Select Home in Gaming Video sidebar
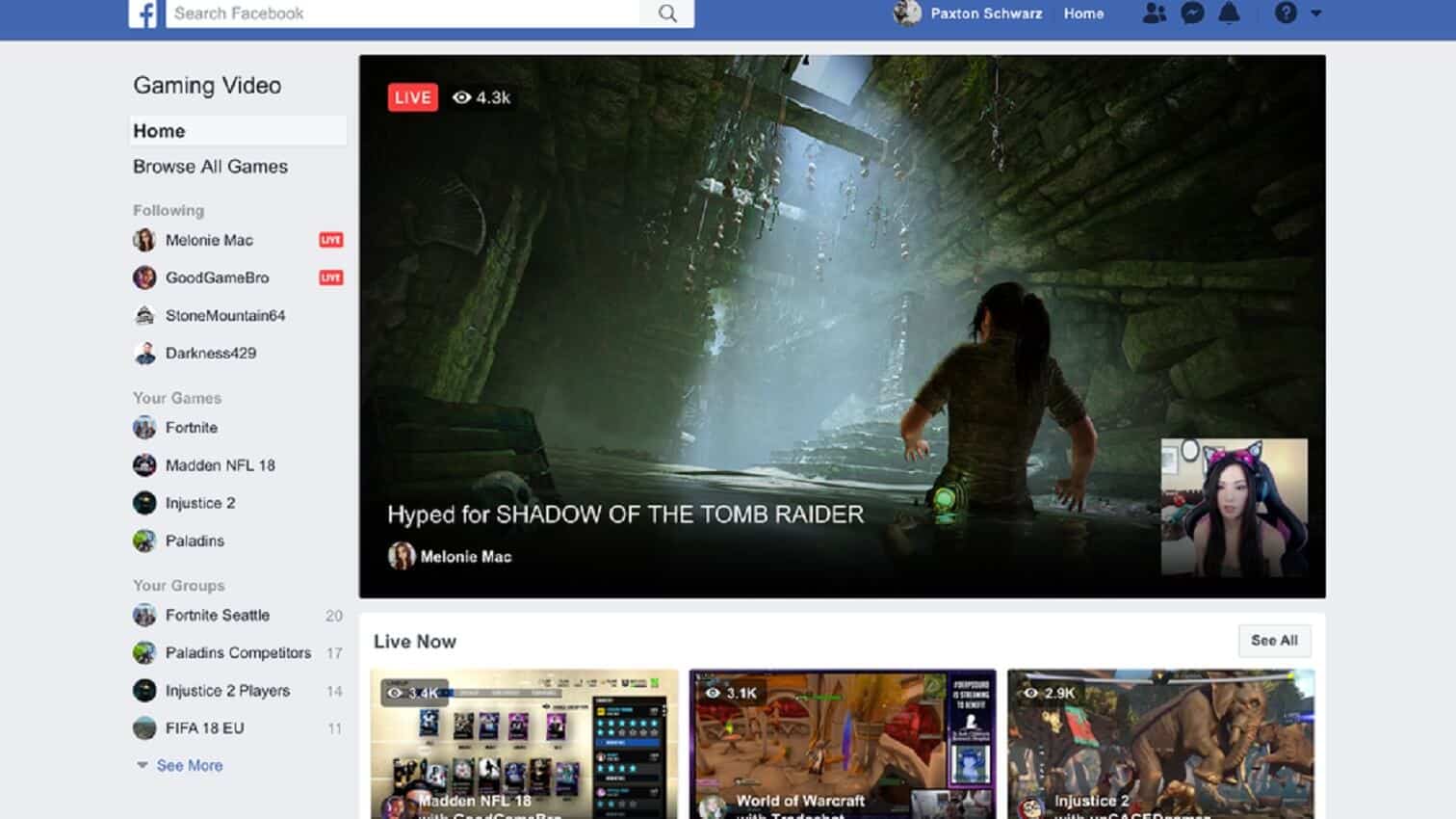The image size is (1456, 819). (238, 131)
